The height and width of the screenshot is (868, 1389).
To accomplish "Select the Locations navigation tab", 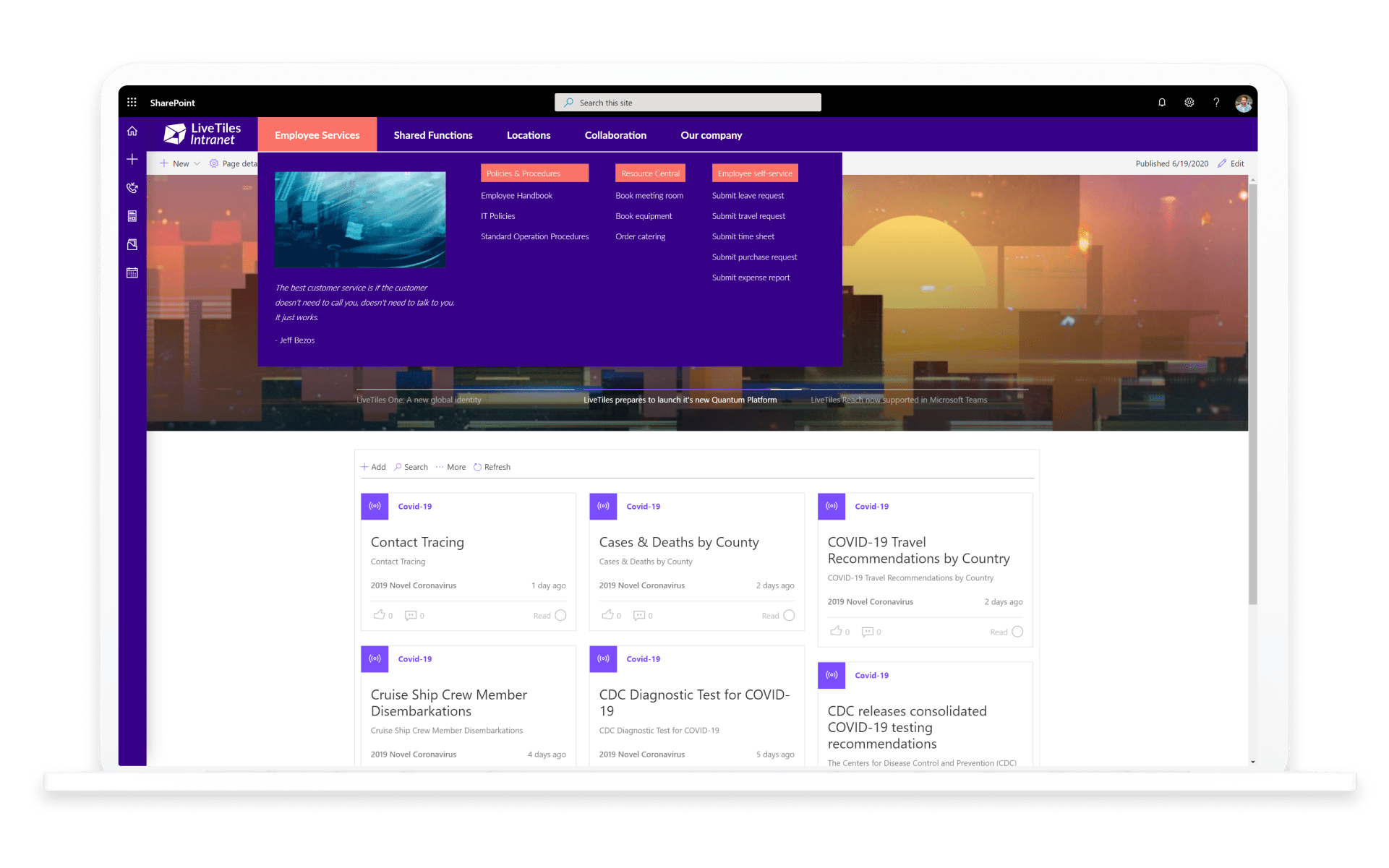I will click(x=528, y=135).
